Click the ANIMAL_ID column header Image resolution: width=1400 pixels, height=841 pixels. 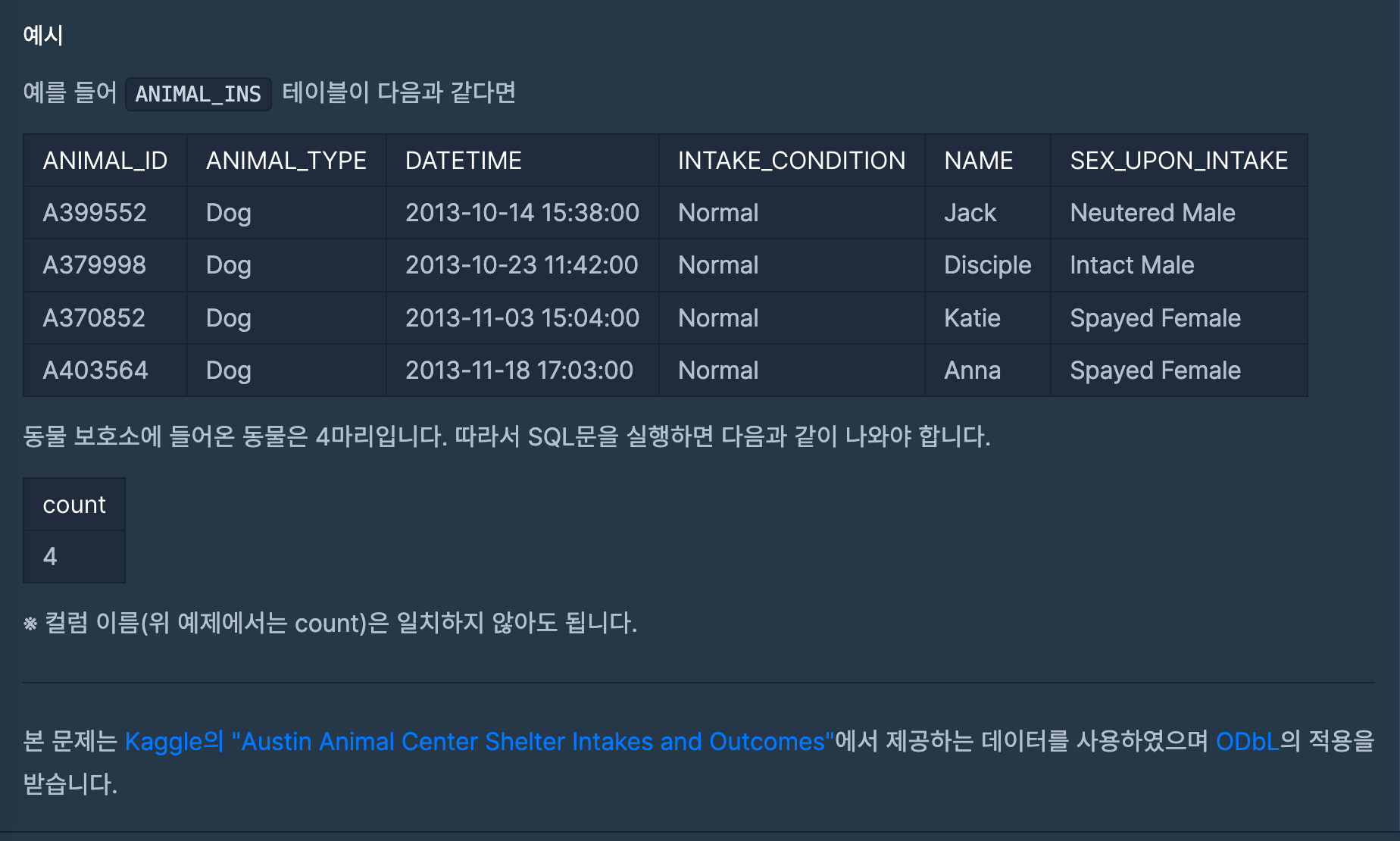tap(105, 161)
